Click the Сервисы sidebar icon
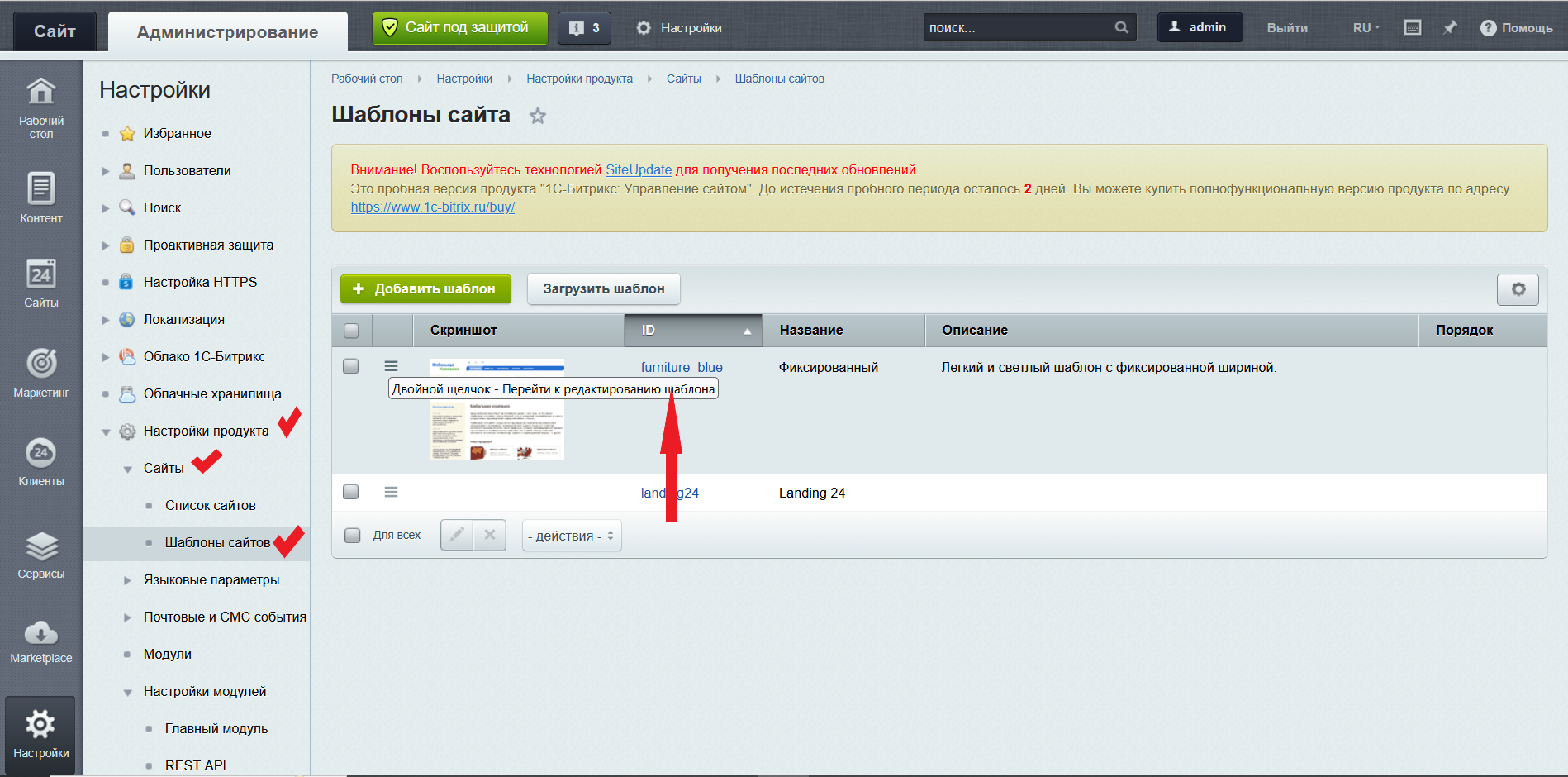 [x=40, y=555]
